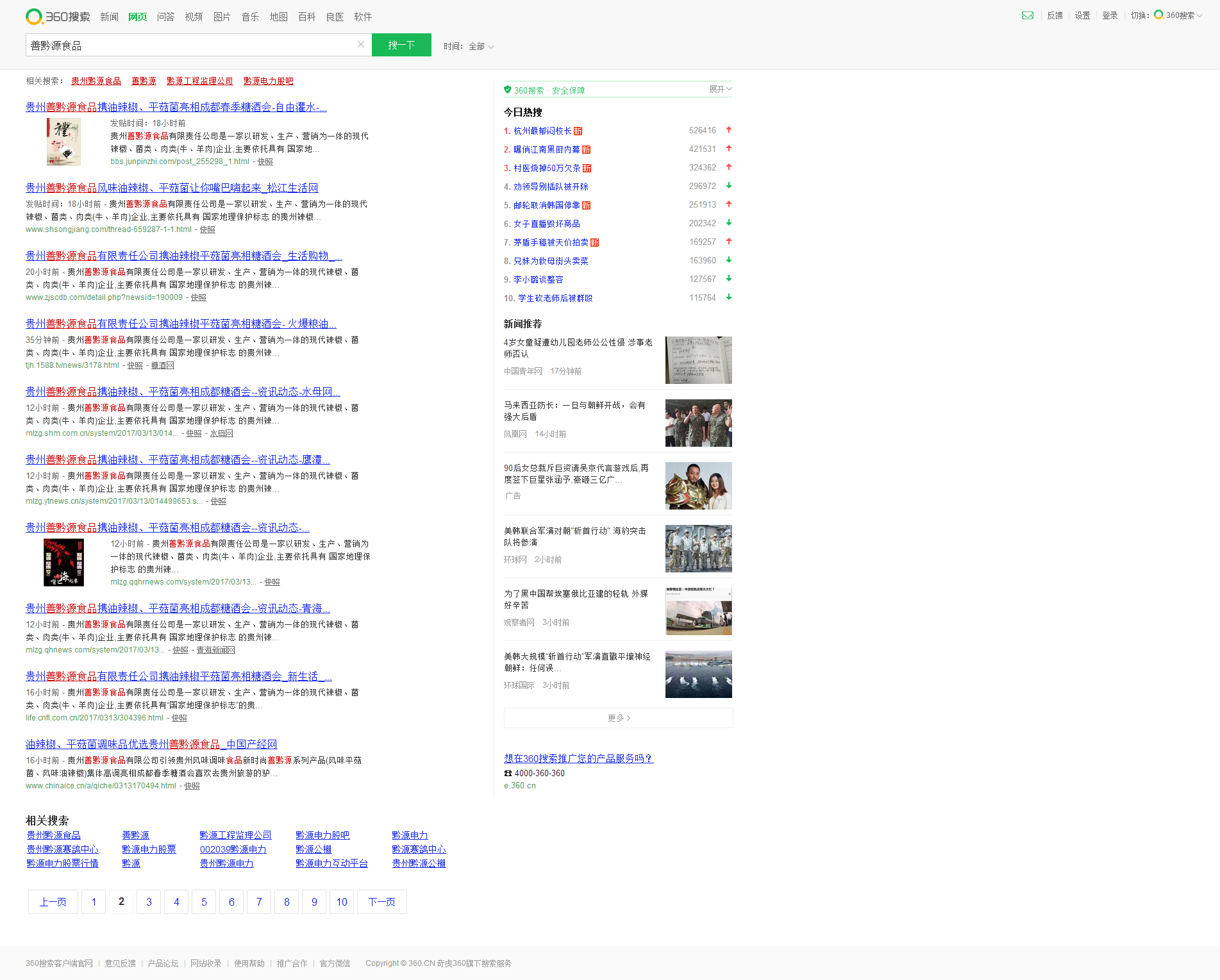Viewport: 1220px width, 980px height.
Task: Open page 5 of results
Action: 204,902
